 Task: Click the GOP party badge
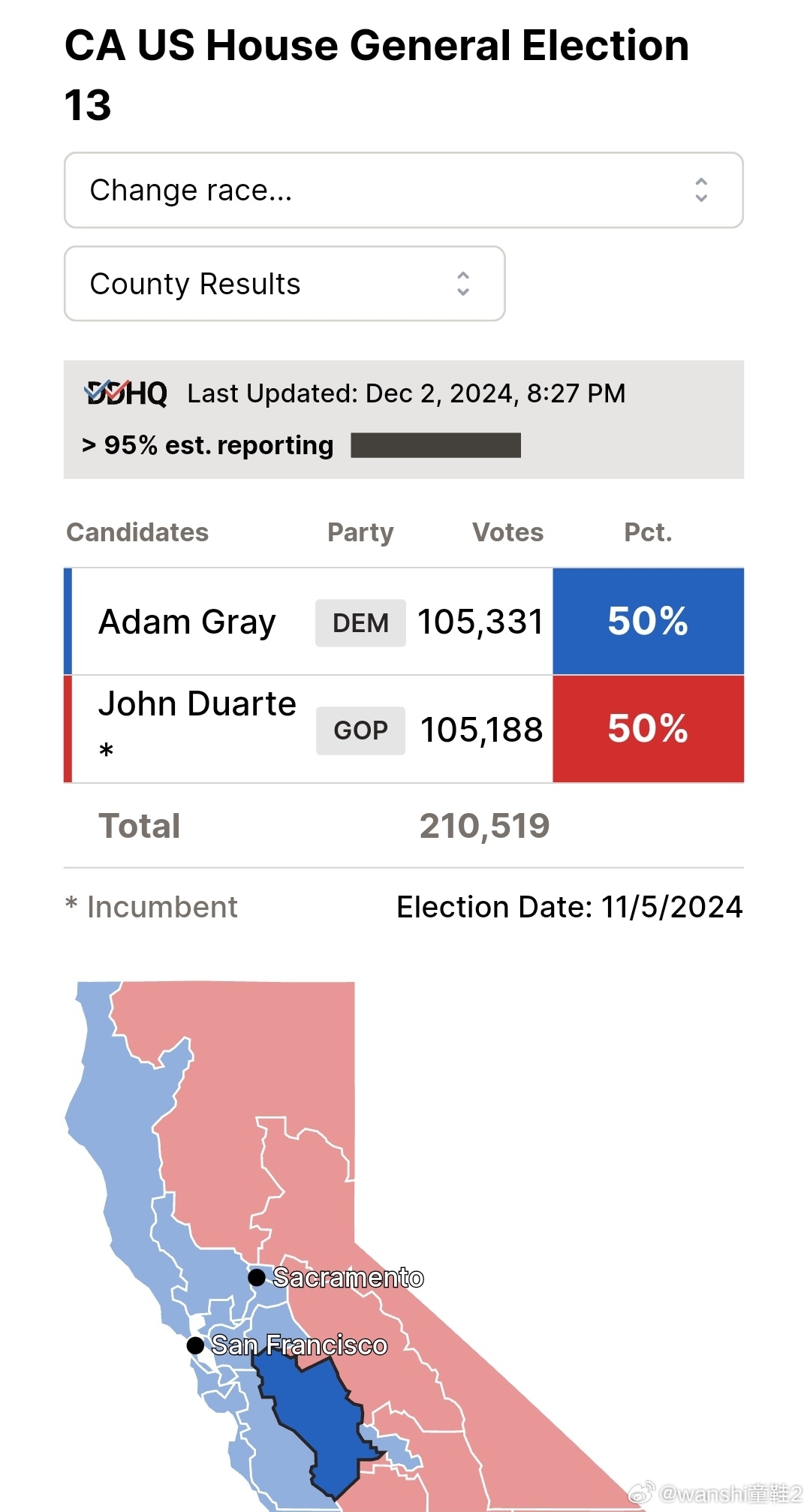[360, 730]
